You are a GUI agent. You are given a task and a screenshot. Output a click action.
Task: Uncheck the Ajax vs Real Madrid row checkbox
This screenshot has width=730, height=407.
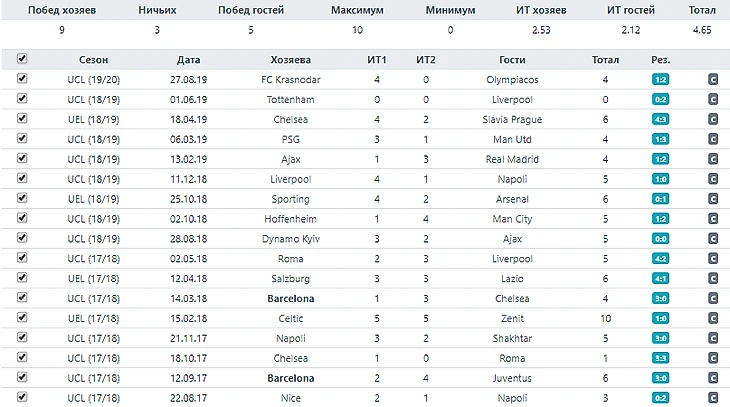pyautogui.click(x=22, y=159)
